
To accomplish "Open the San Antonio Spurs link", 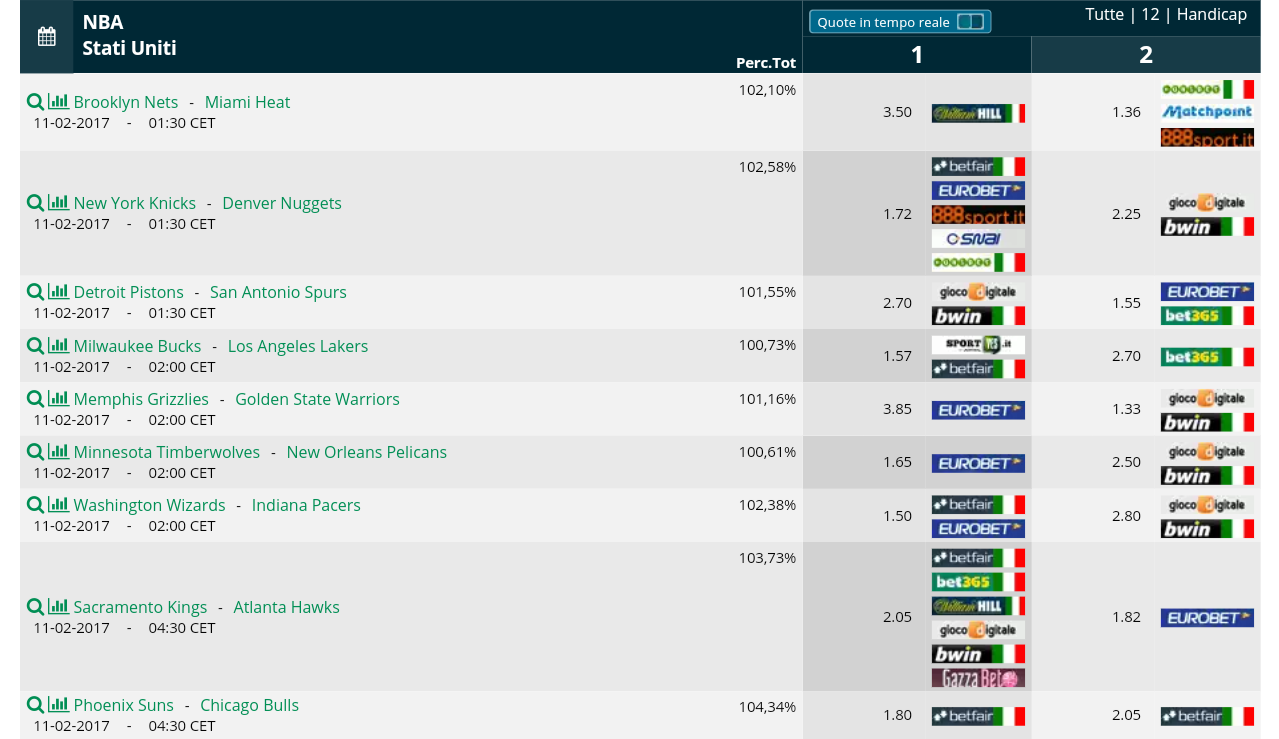I will (278, 292).
